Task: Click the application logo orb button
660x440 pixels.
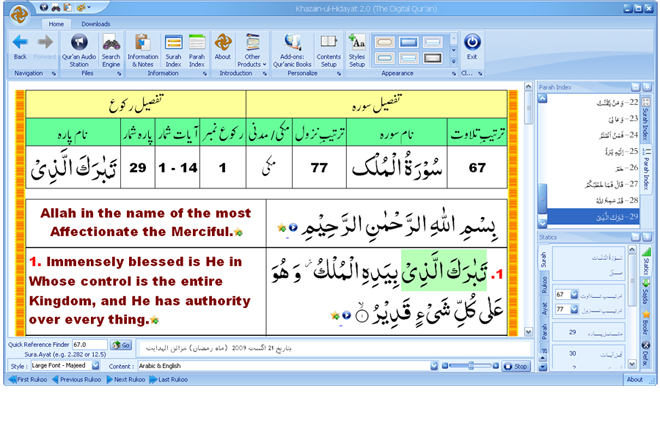Action: [x=19, y=15]
